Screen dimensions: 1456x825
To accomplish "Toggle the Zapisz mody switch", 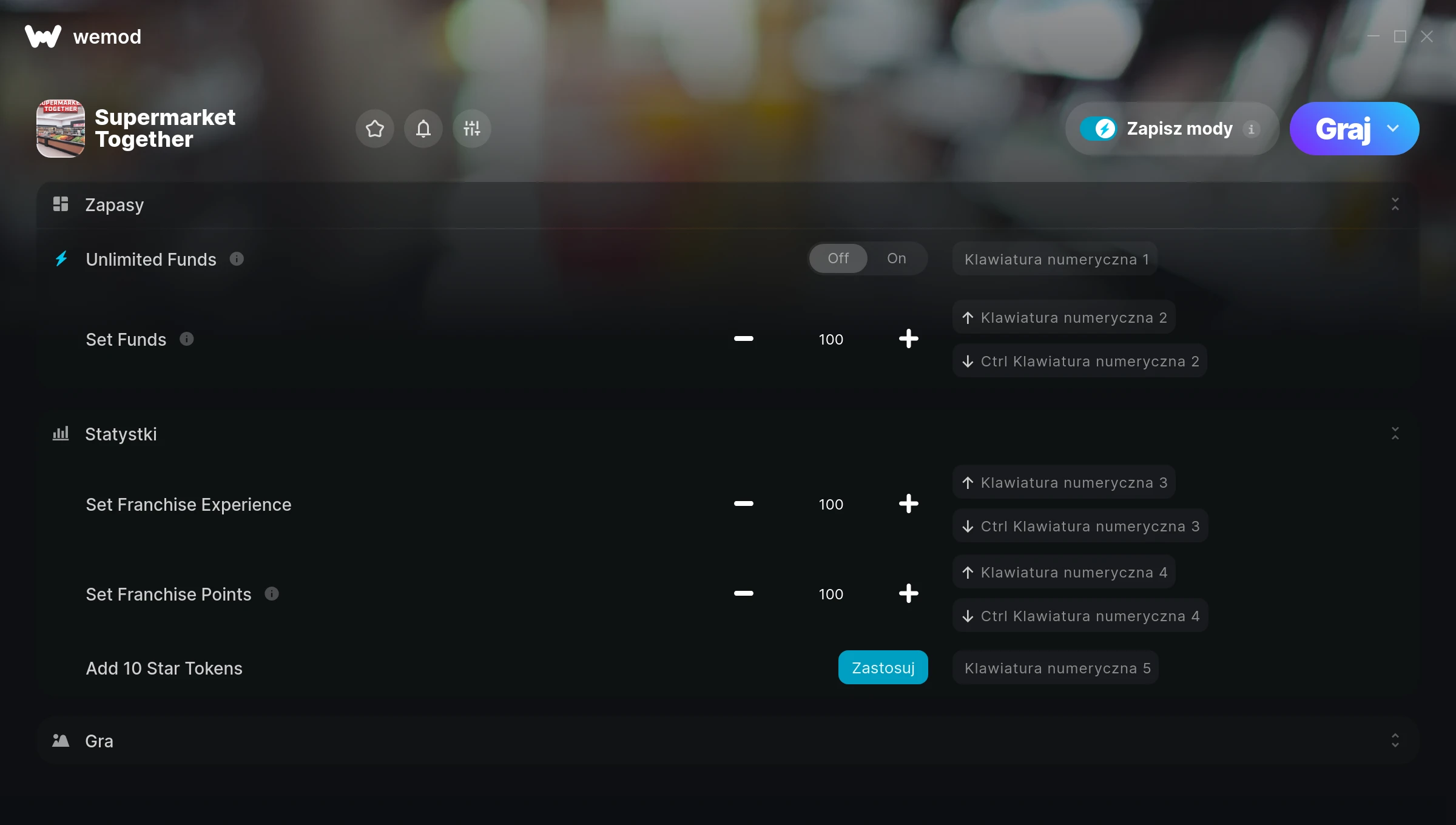I will pos(1098,129).
